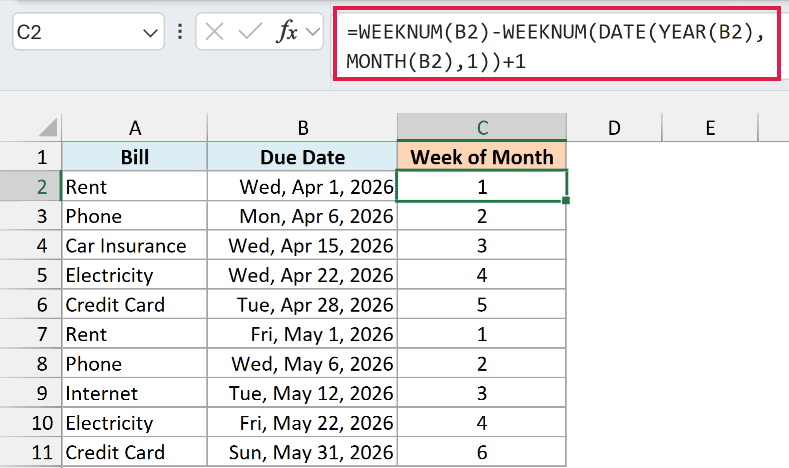Screen dimensions: 789x468
Task: Select the Phone cell in row 3
Action: (134, 216)
